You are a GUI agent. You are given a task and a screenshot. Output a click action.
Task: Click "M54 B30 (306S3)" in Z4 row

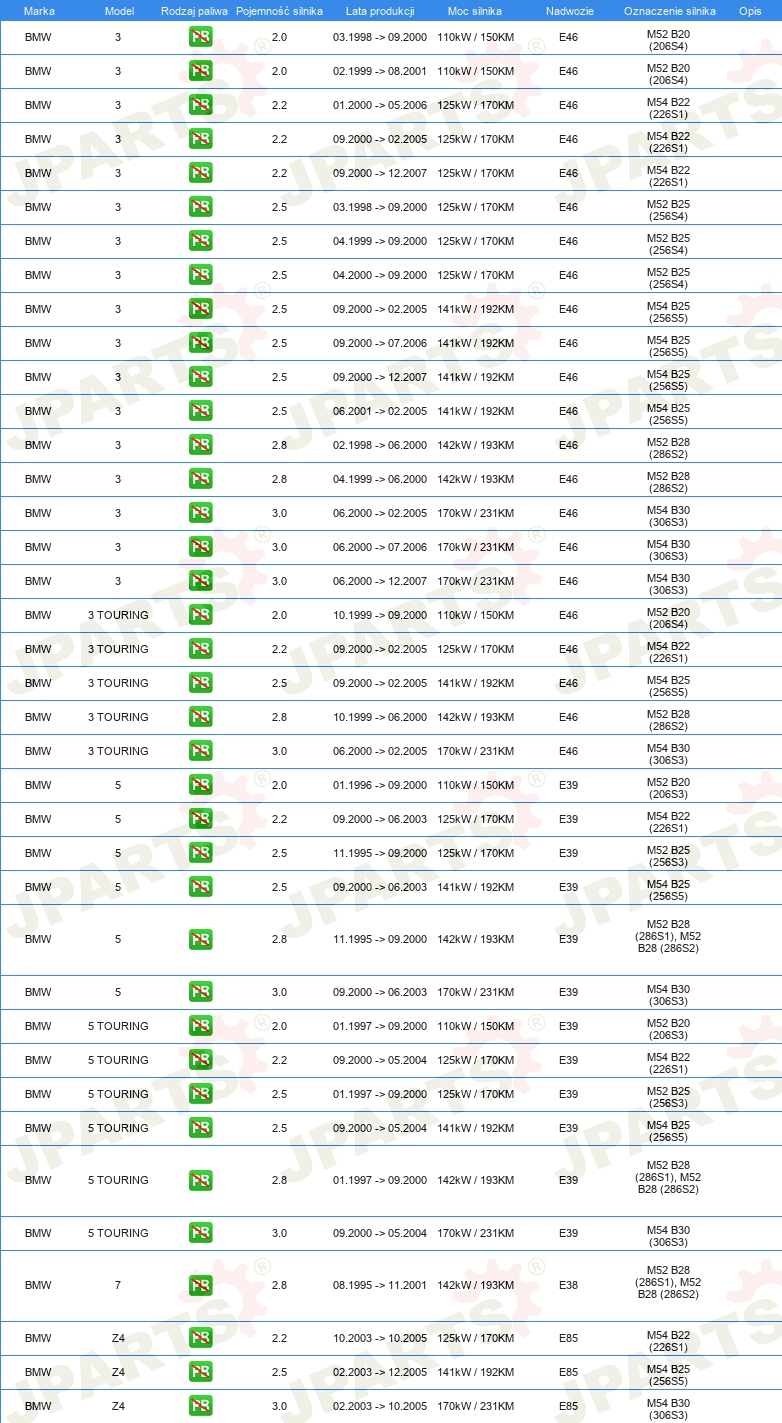coord(668,1409)
